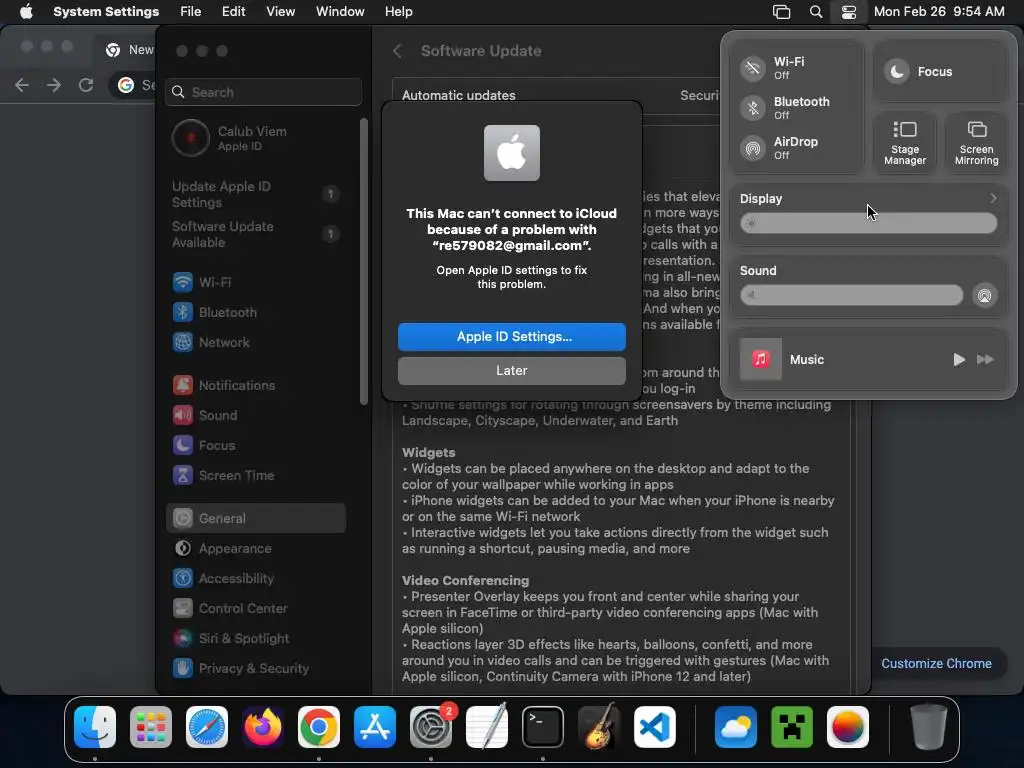Open Network settings in sidebar
This screenshot has height=768, width=1024.
[256, 342]
